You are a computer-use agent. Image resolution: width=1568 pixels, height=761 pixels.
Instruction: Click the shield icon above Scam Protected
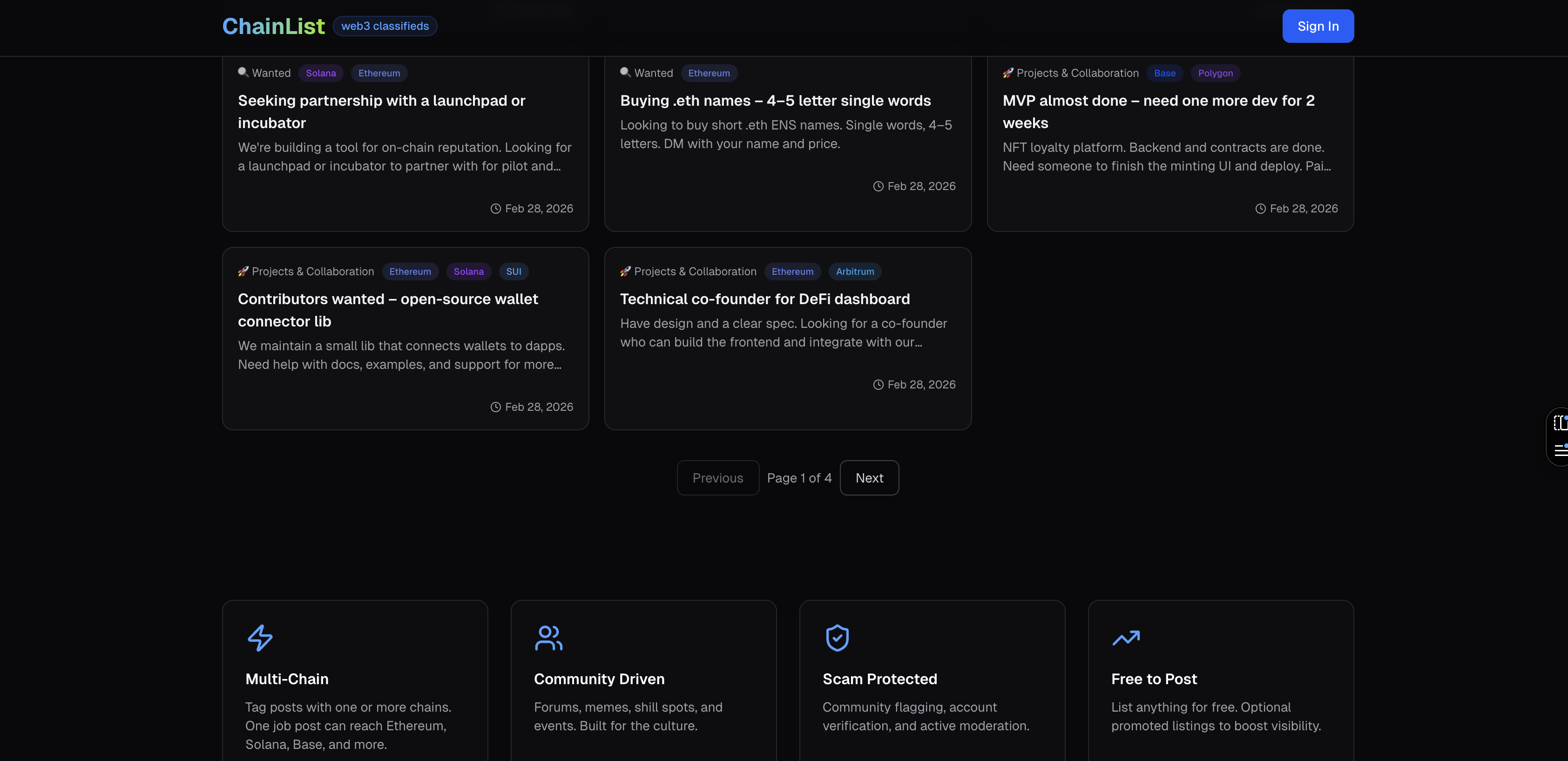pyautogui.click(x=837, y=638)
